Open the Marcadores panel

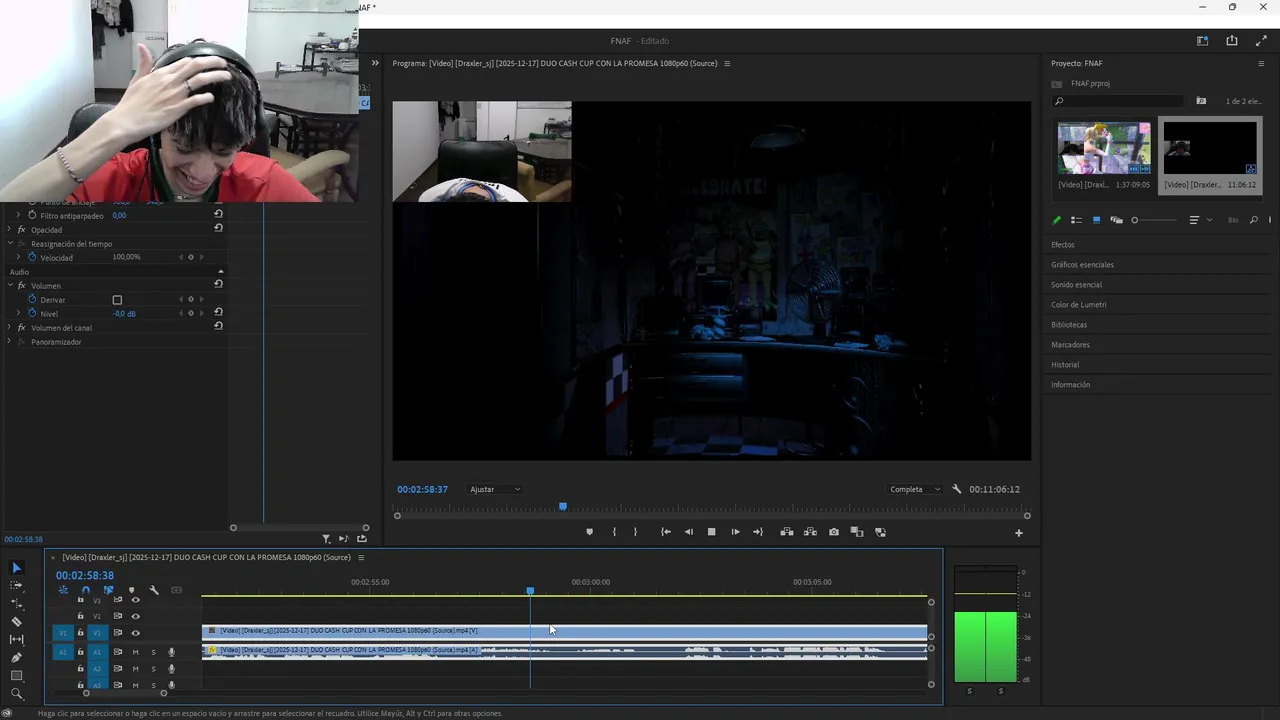[x=1070, y=345]
